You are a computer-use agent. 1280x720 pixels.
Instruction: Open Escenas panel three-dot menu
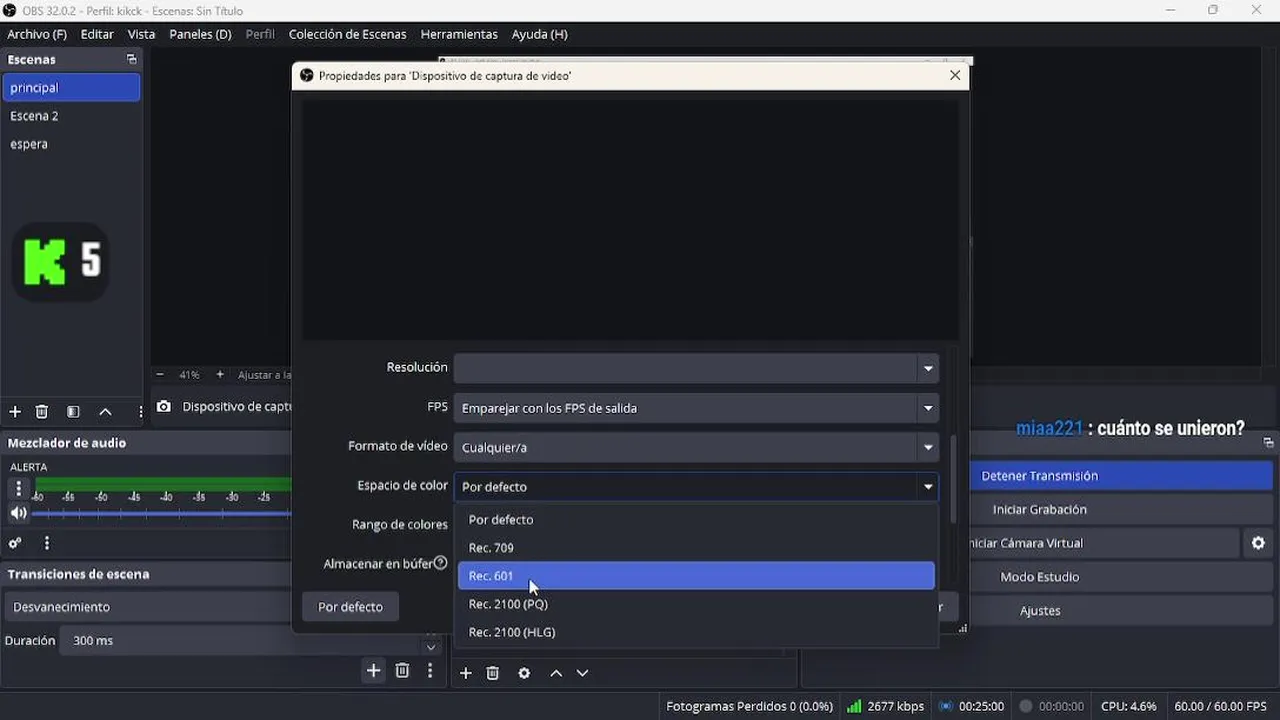pos(140,411)
